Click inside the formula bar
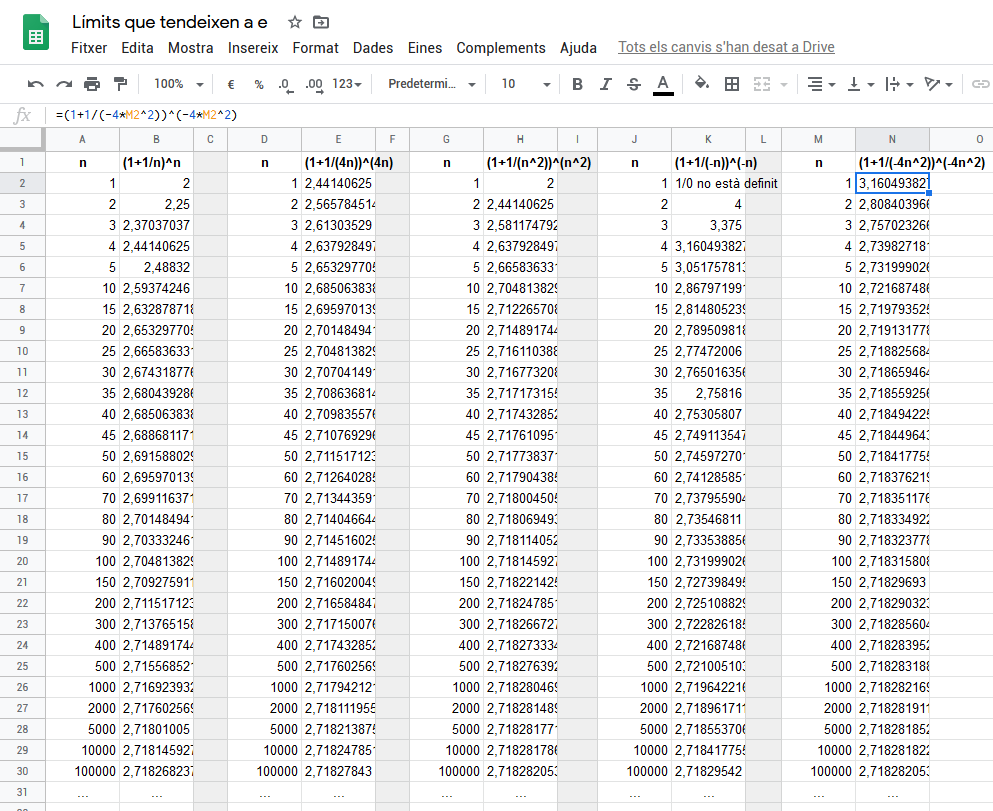993x811 pixels. click(x=500, y=115)
